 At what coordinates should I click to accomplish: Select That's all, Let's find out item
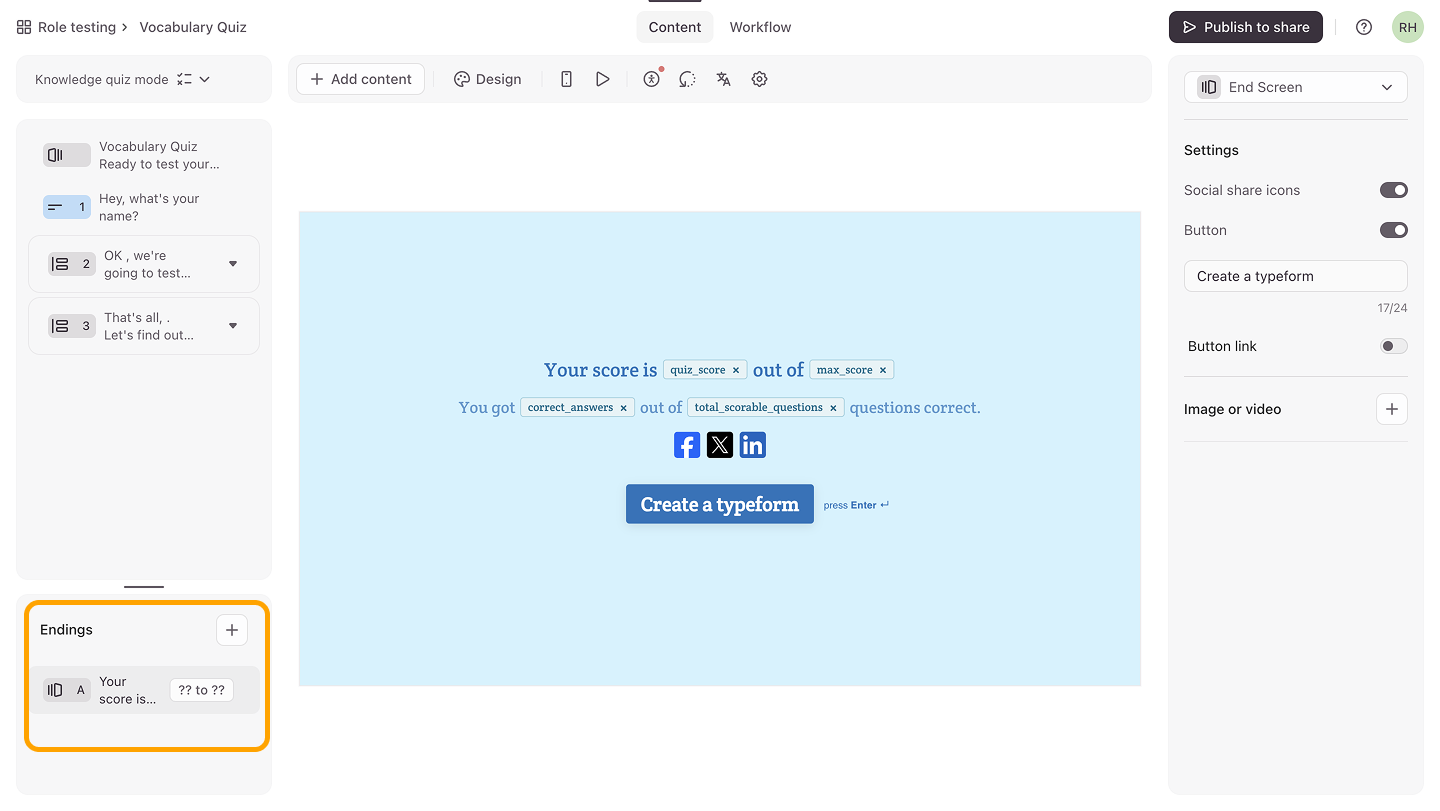point(144,326)
